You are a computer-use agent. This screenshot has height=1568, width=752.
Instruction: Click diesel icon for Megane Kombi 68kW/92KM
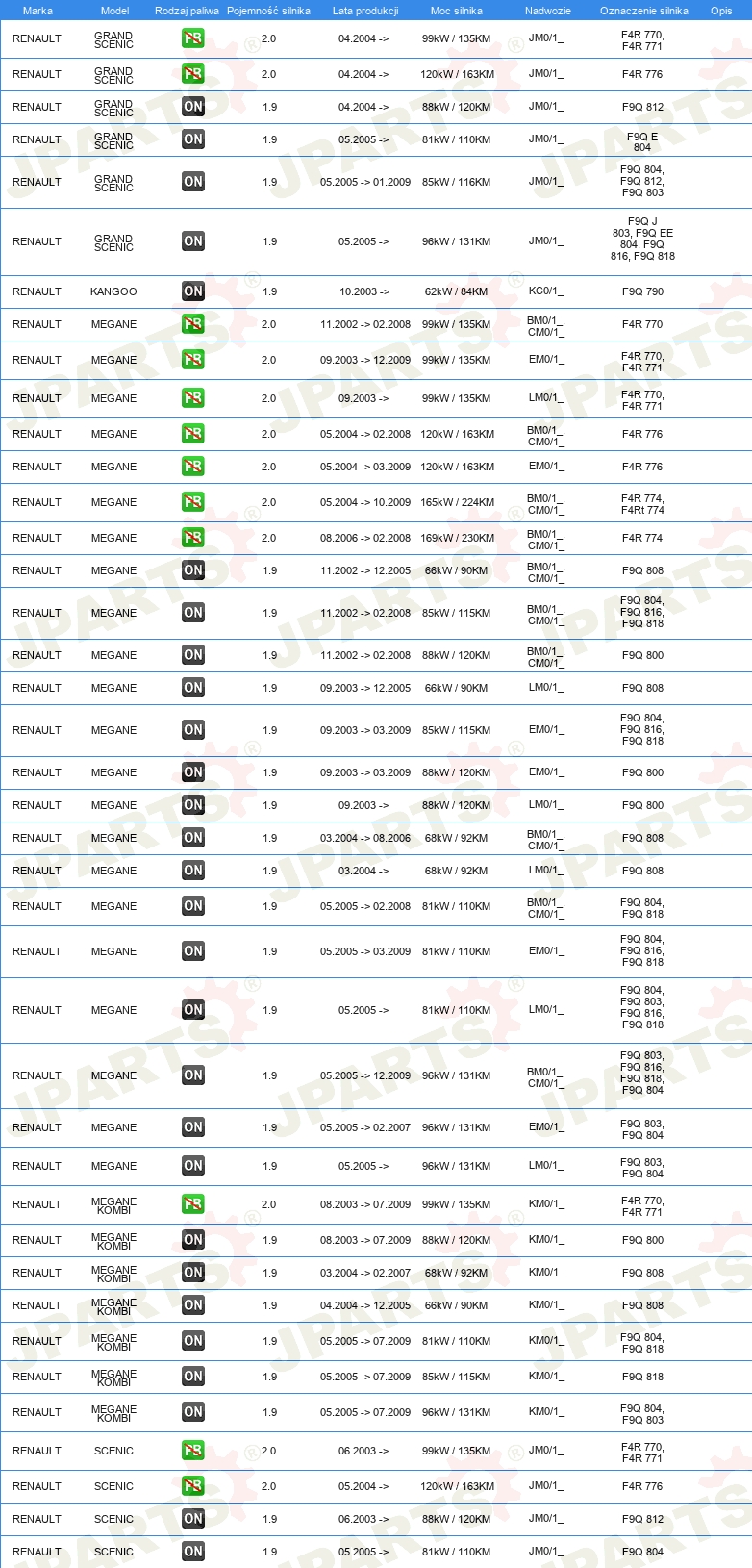(193, 1273)
